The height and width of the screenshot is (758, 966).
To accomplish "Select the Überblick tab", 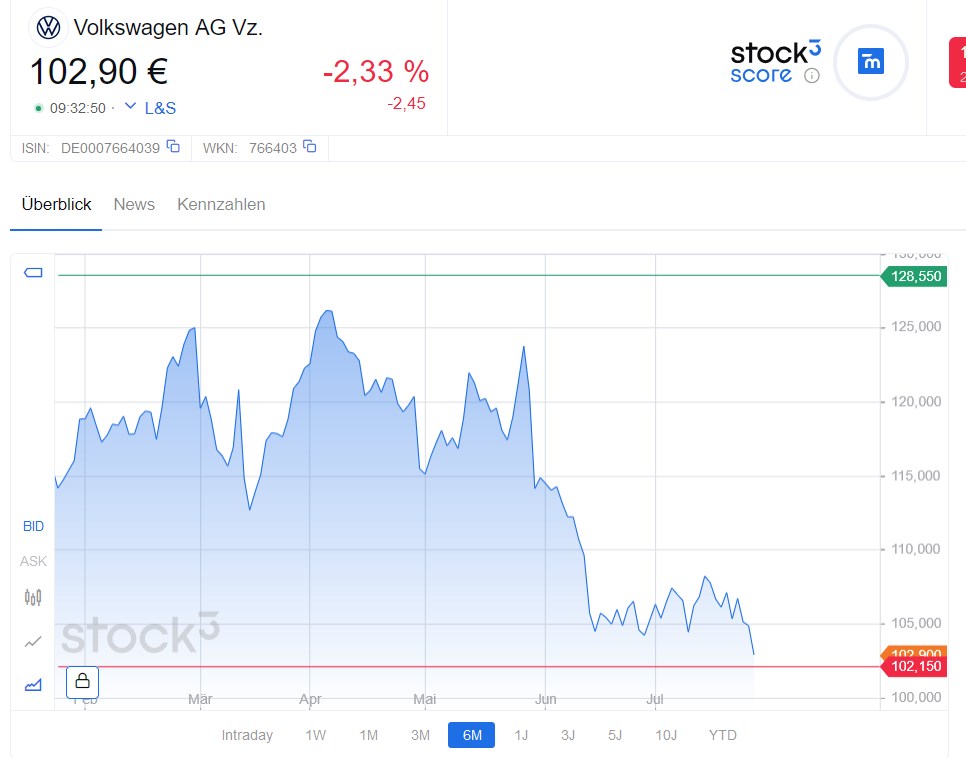I will 56,204.
